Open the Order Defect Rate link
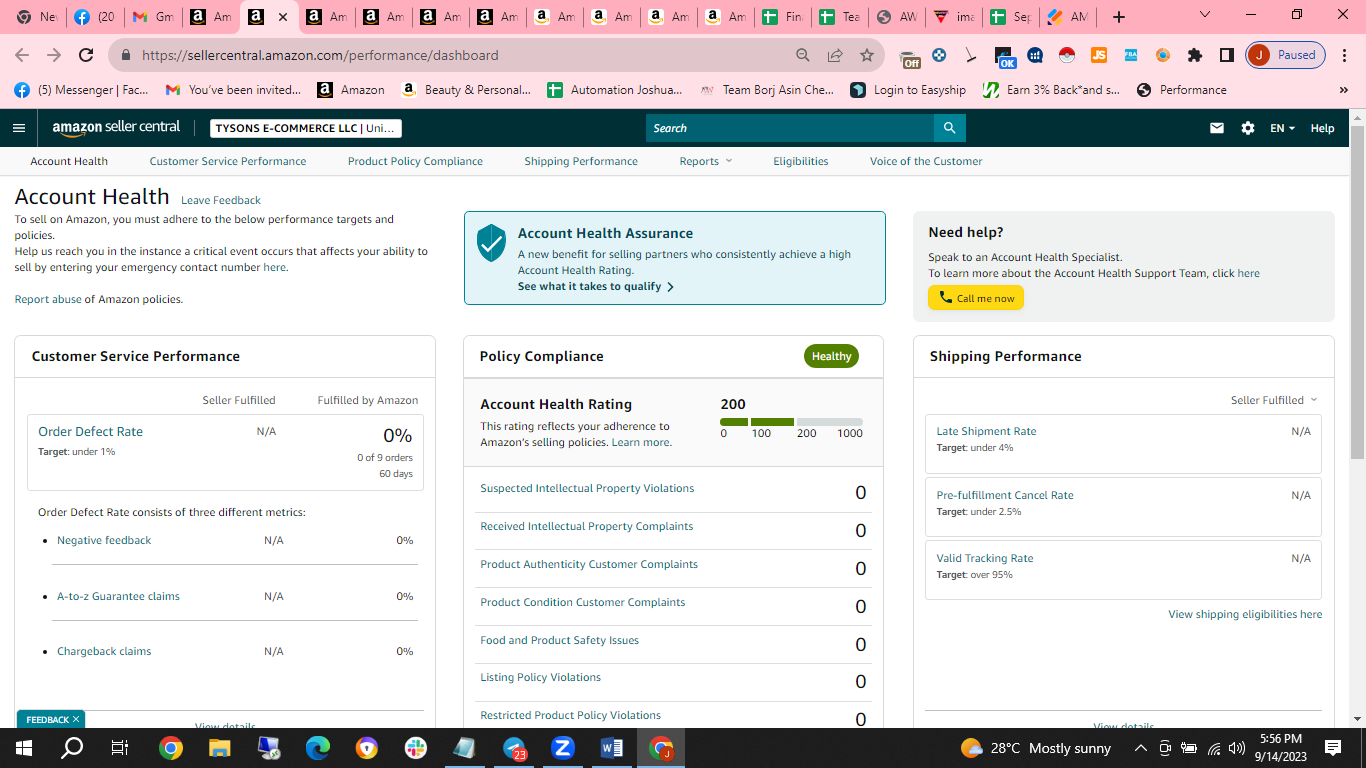This screenshot has height=768, width=1366. [90, 432]
